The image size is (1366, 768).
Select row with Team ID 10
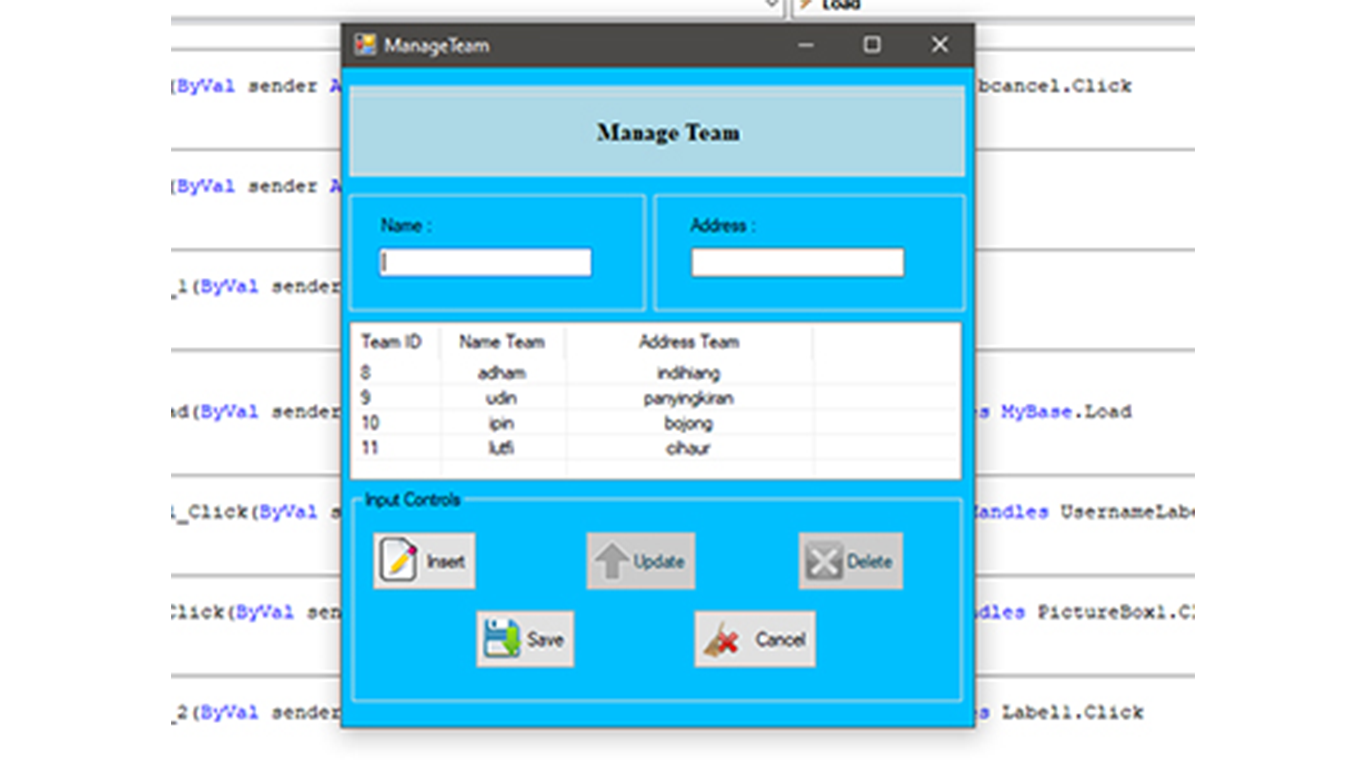click(655, 423)
